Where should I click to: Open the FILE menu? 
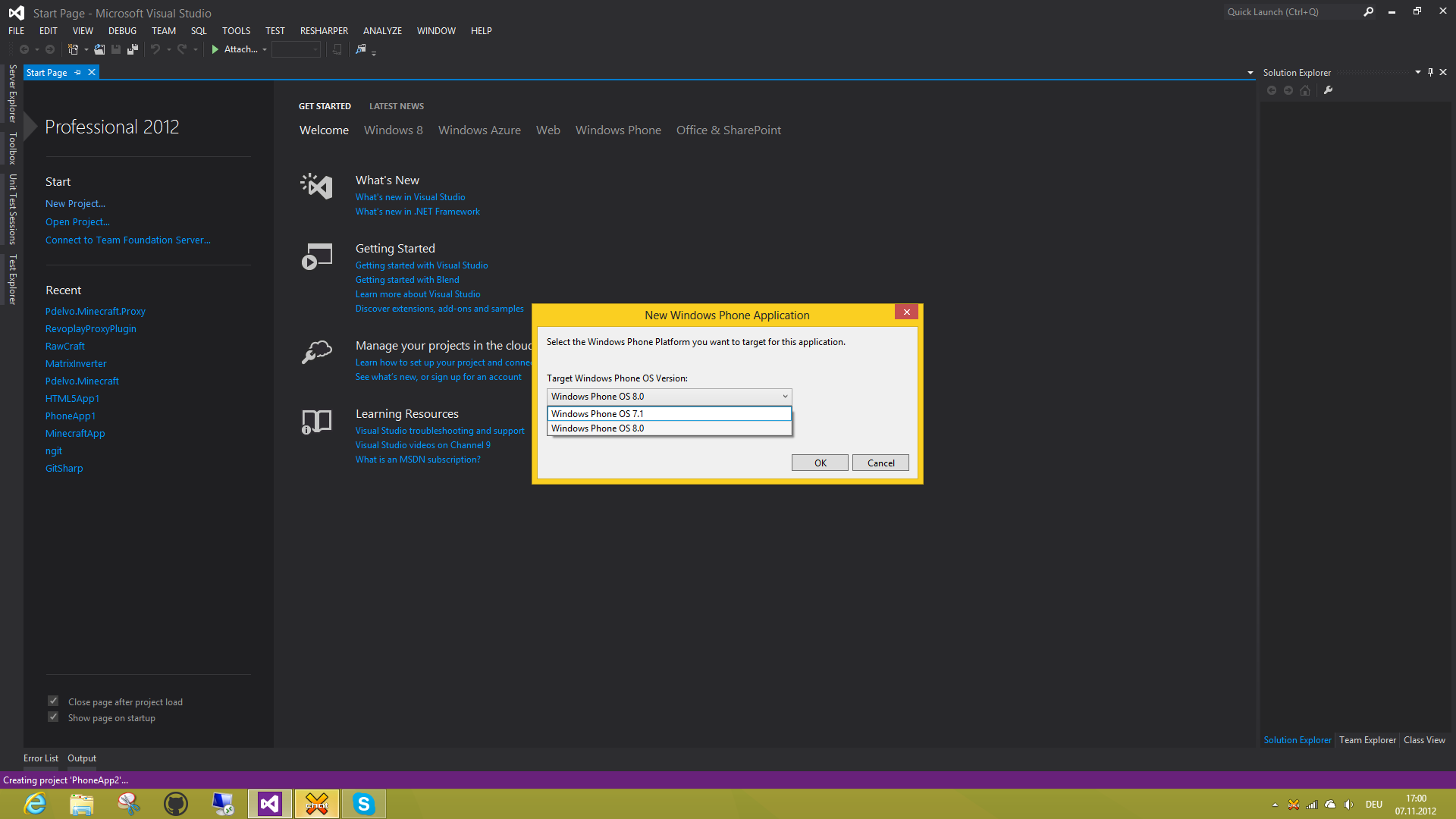(17, 31)
